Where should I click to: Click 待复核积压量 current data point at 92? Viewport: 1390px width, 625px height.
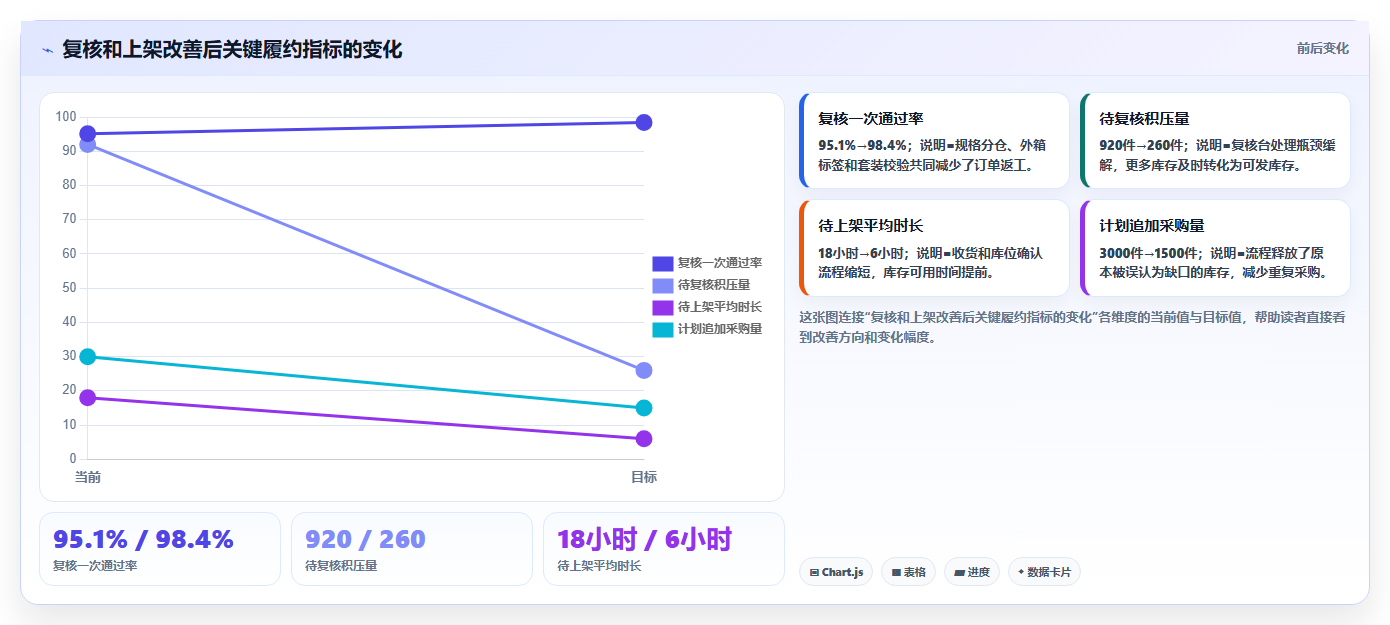click(88, 145)
